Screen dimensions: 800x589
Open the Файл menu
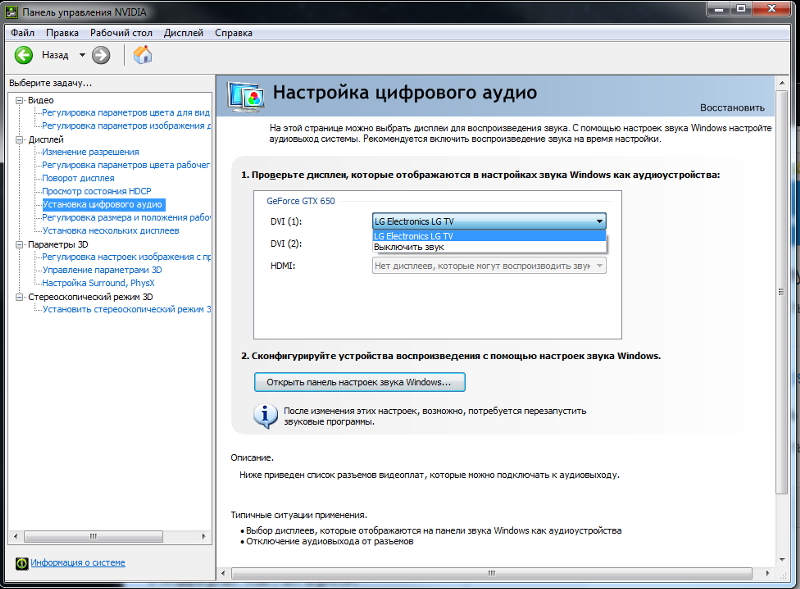point(22,33)
